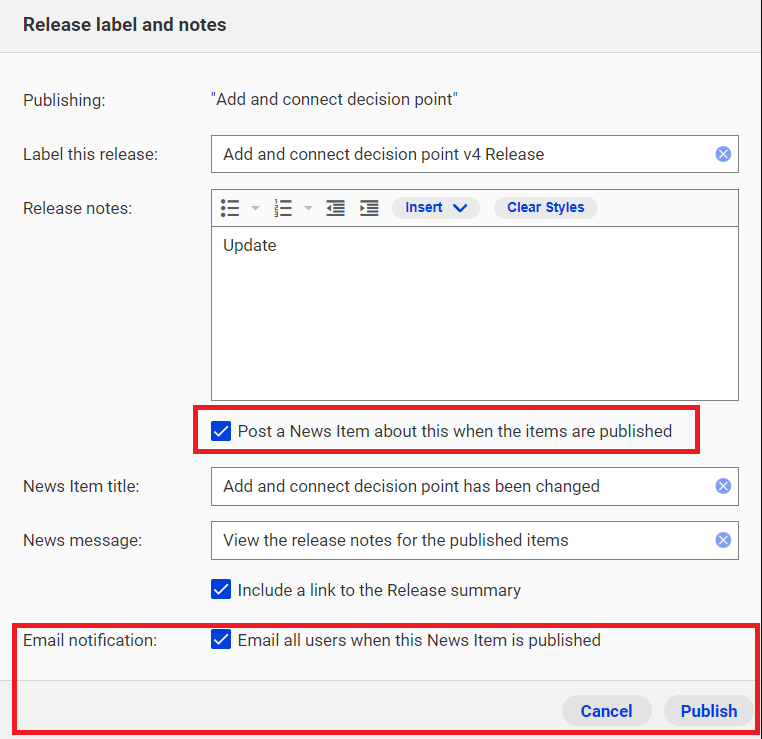Clear the Label this release field

point(723,154)
